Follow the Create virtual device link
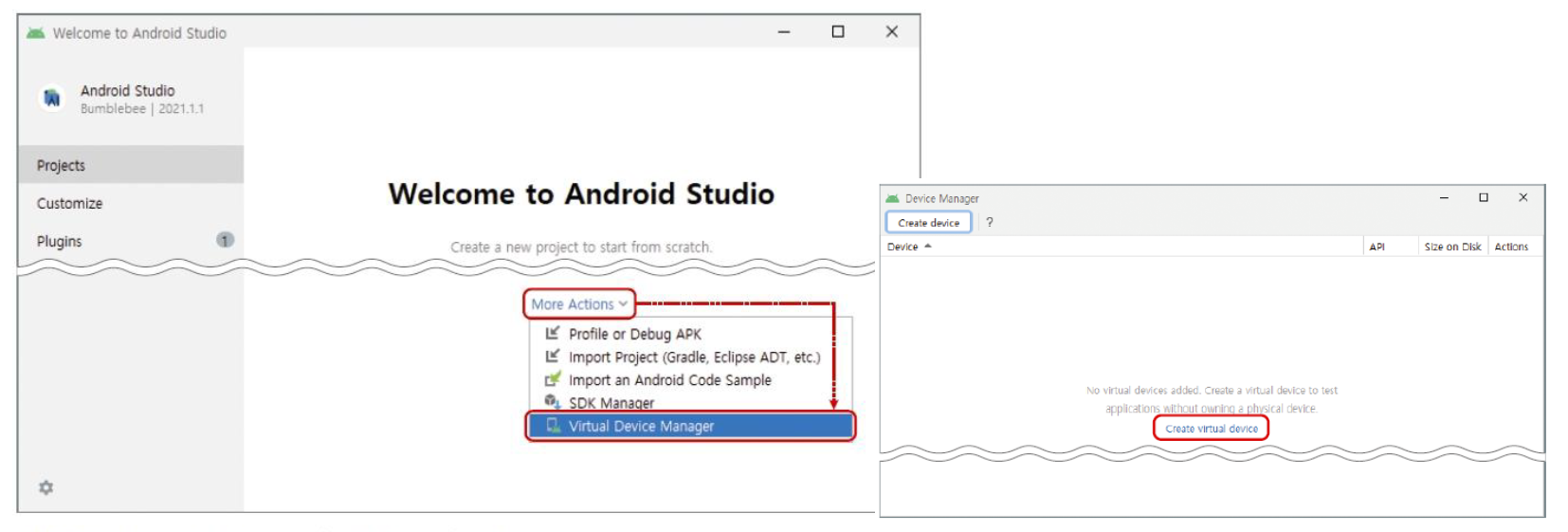Viewport: 1568px width, 532px height. click(1211, 429)
